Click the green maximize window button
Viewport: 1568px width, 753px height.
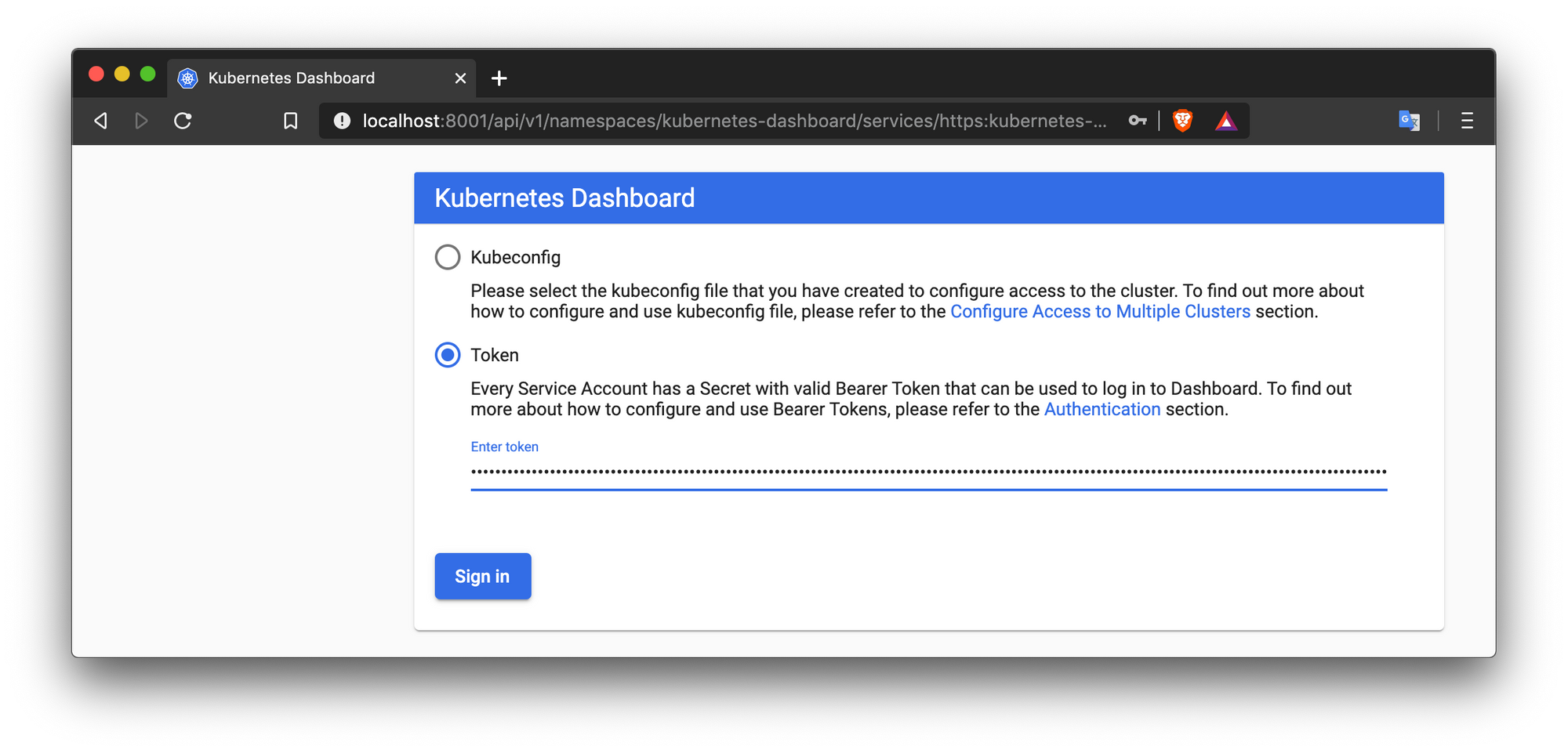click(147, 74)
